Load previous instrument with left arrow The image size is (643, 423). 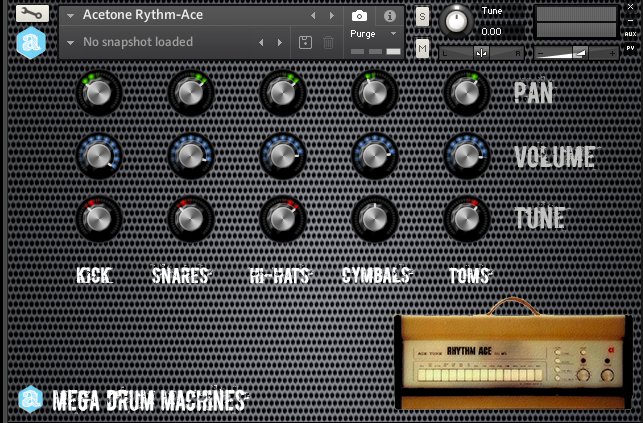[313, 16]
